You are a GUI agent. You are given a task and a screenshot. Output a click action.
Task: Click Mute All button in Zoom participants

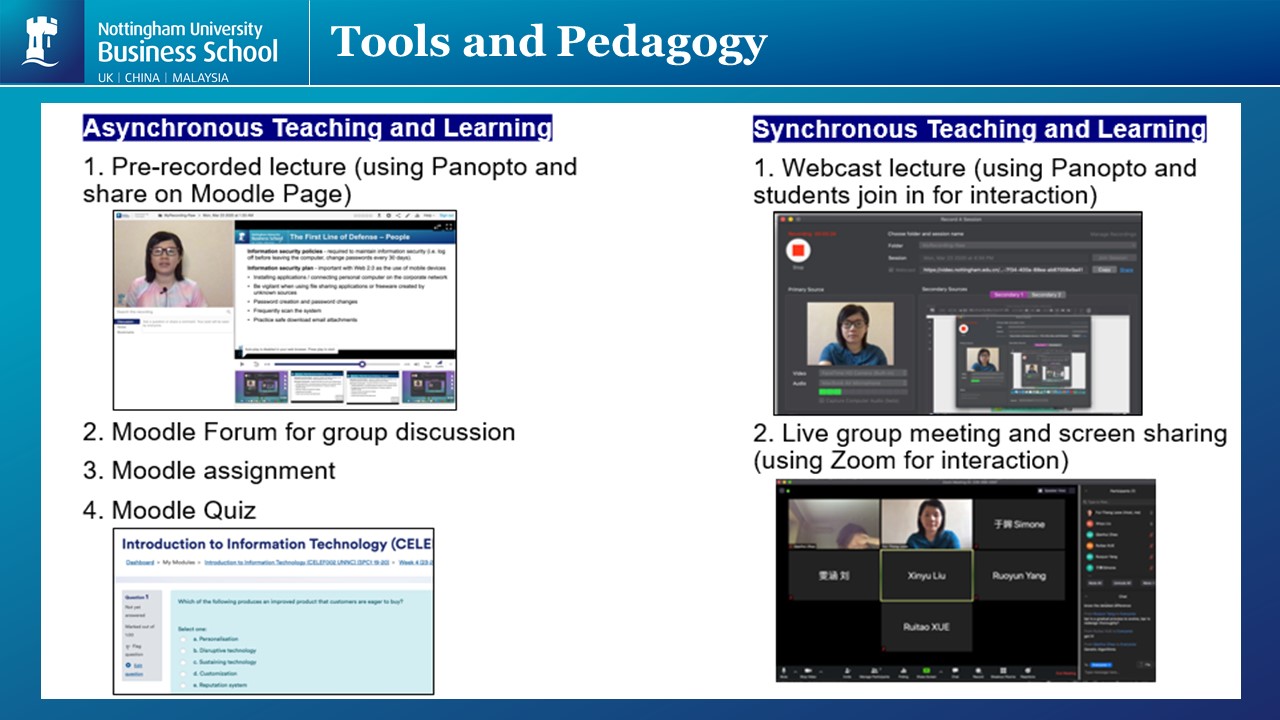pos(1095,583)
